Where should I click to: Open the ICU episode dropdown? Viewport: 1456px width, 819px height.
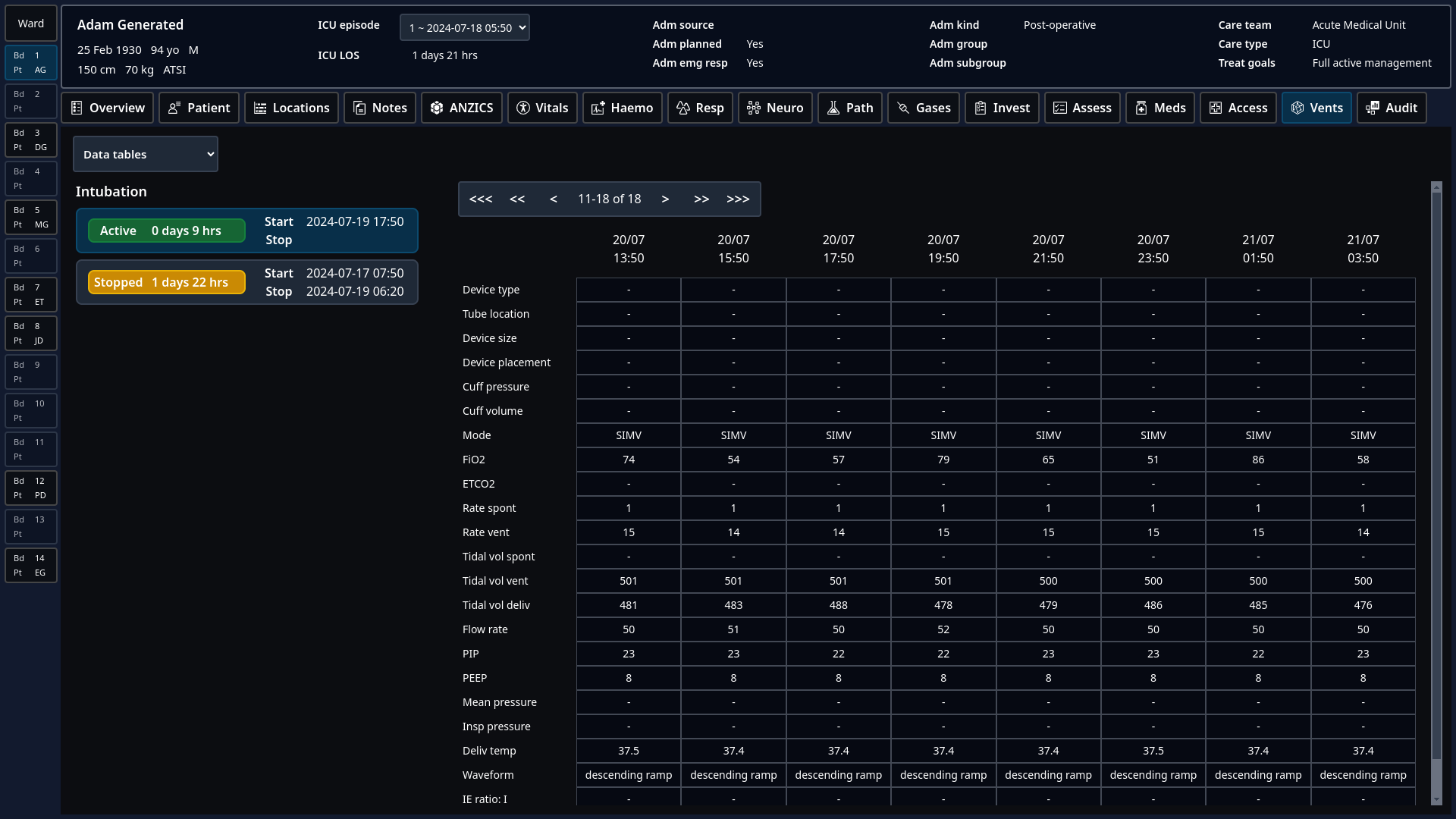click(464, 28)
